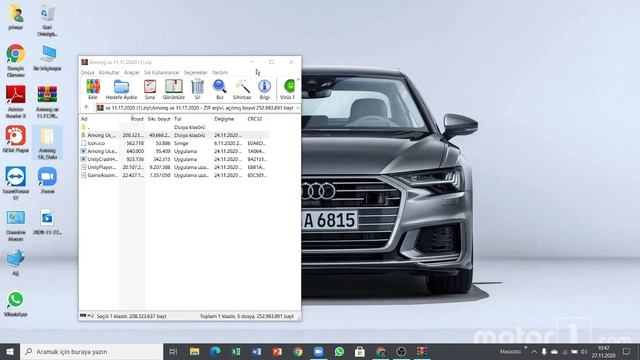Select the Among Us.exe application row
Viewport: 640px width, 360px height.
pos(174,151)
